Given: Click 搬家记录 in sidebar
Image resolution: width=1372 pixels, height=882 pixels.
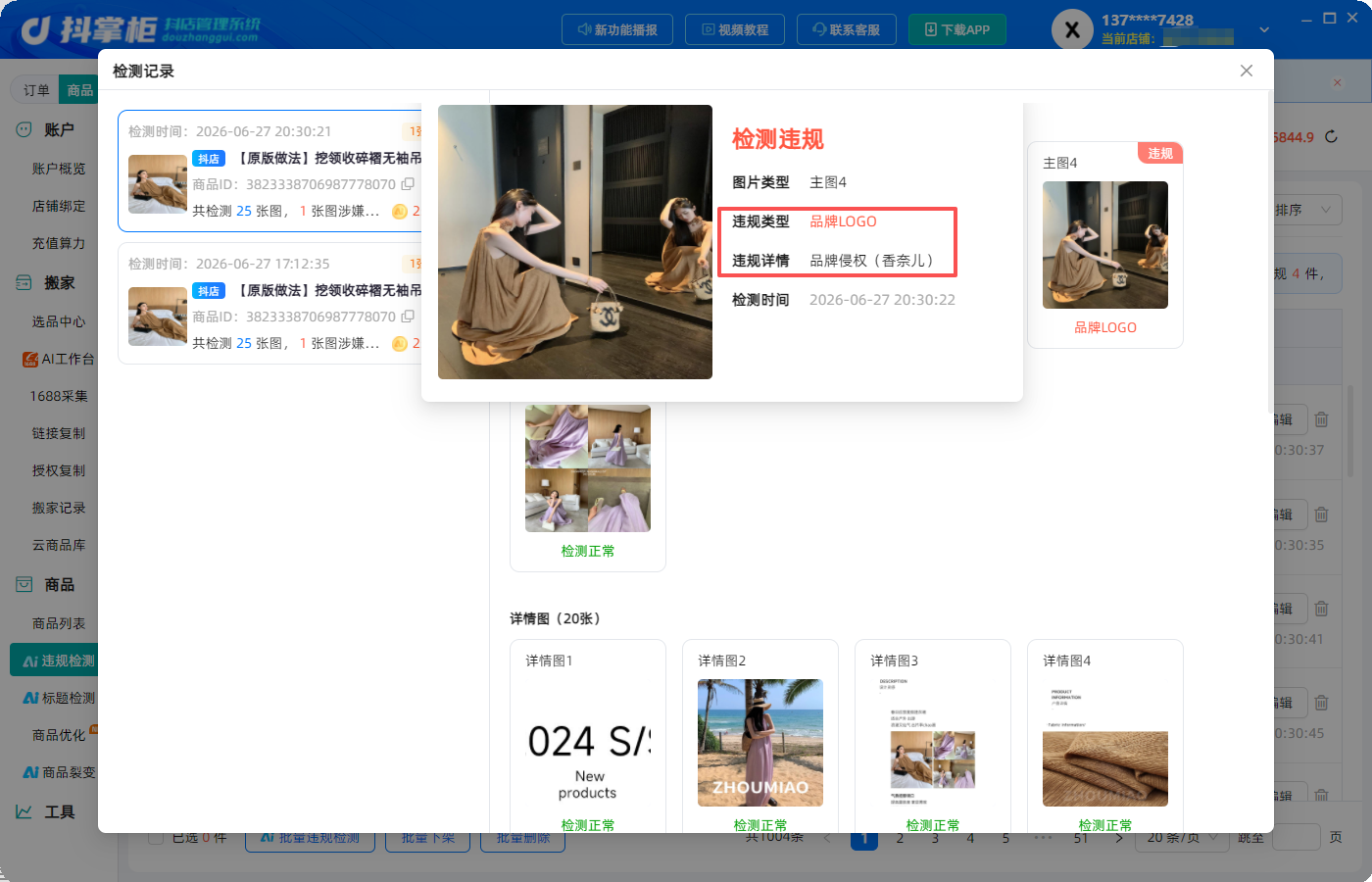Looking at the screenshot, I should tap(59, 508).
